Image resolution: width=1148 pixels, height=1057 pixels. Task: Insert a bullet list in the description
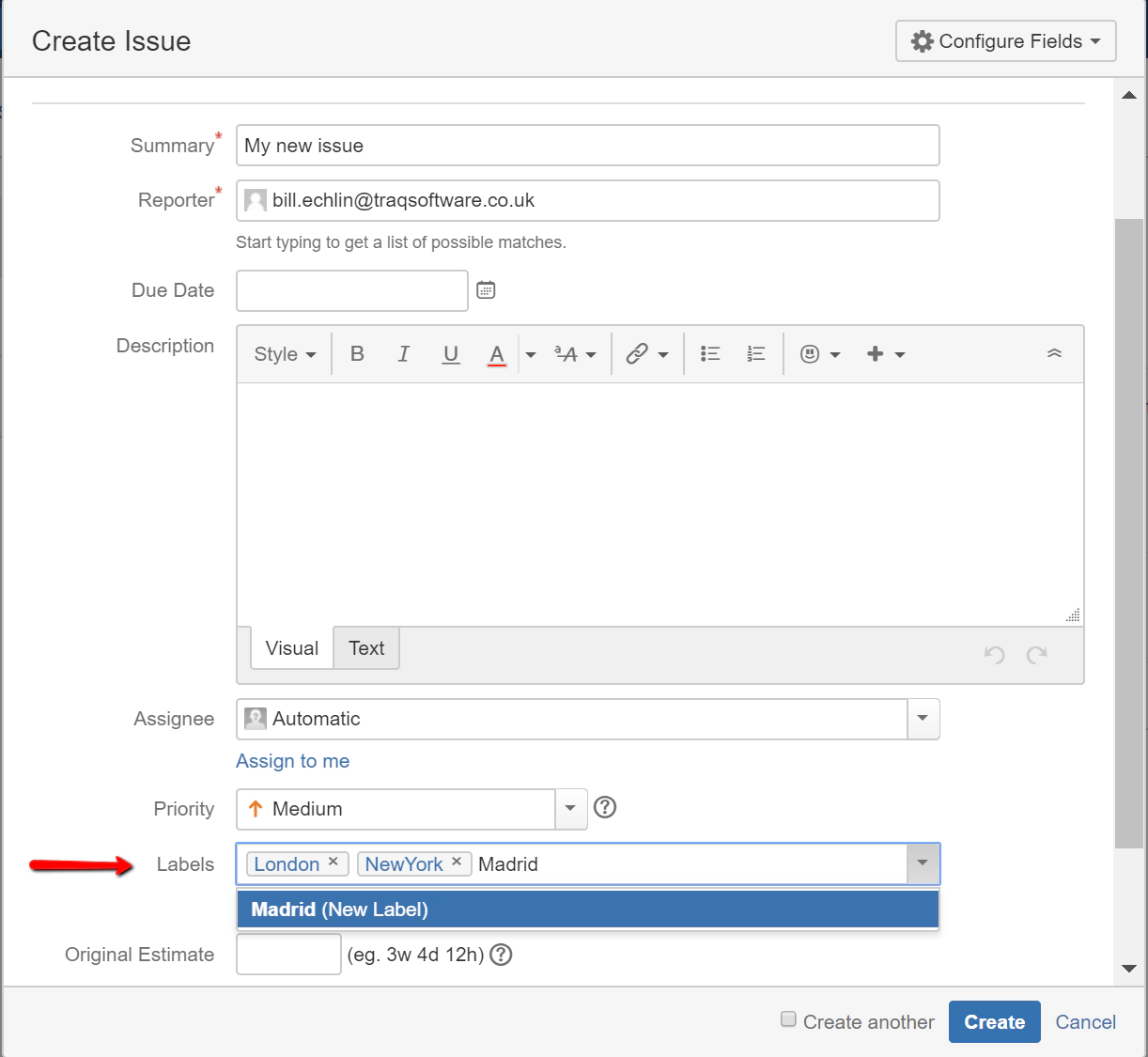(x=710, y=354)
